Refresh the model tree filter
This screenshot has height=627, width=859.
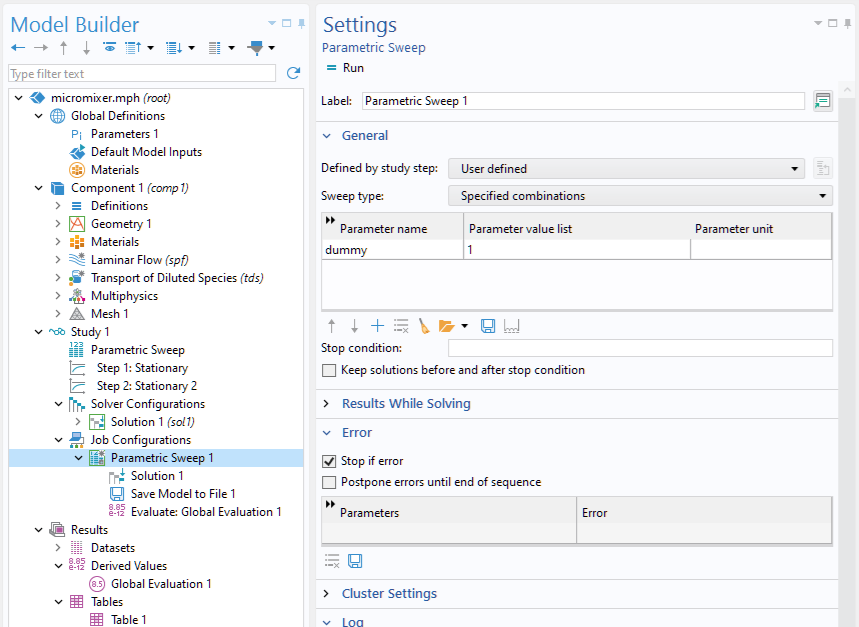click(x=293, y=73)
